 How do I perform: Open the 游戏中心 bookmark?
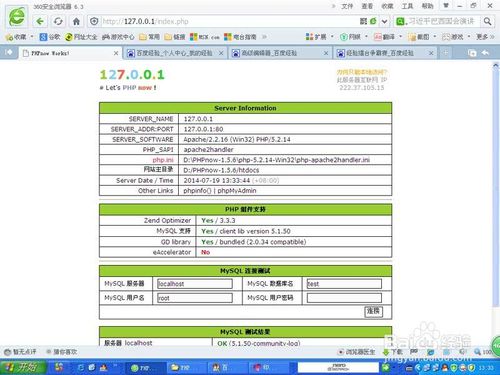coord(118,37)
